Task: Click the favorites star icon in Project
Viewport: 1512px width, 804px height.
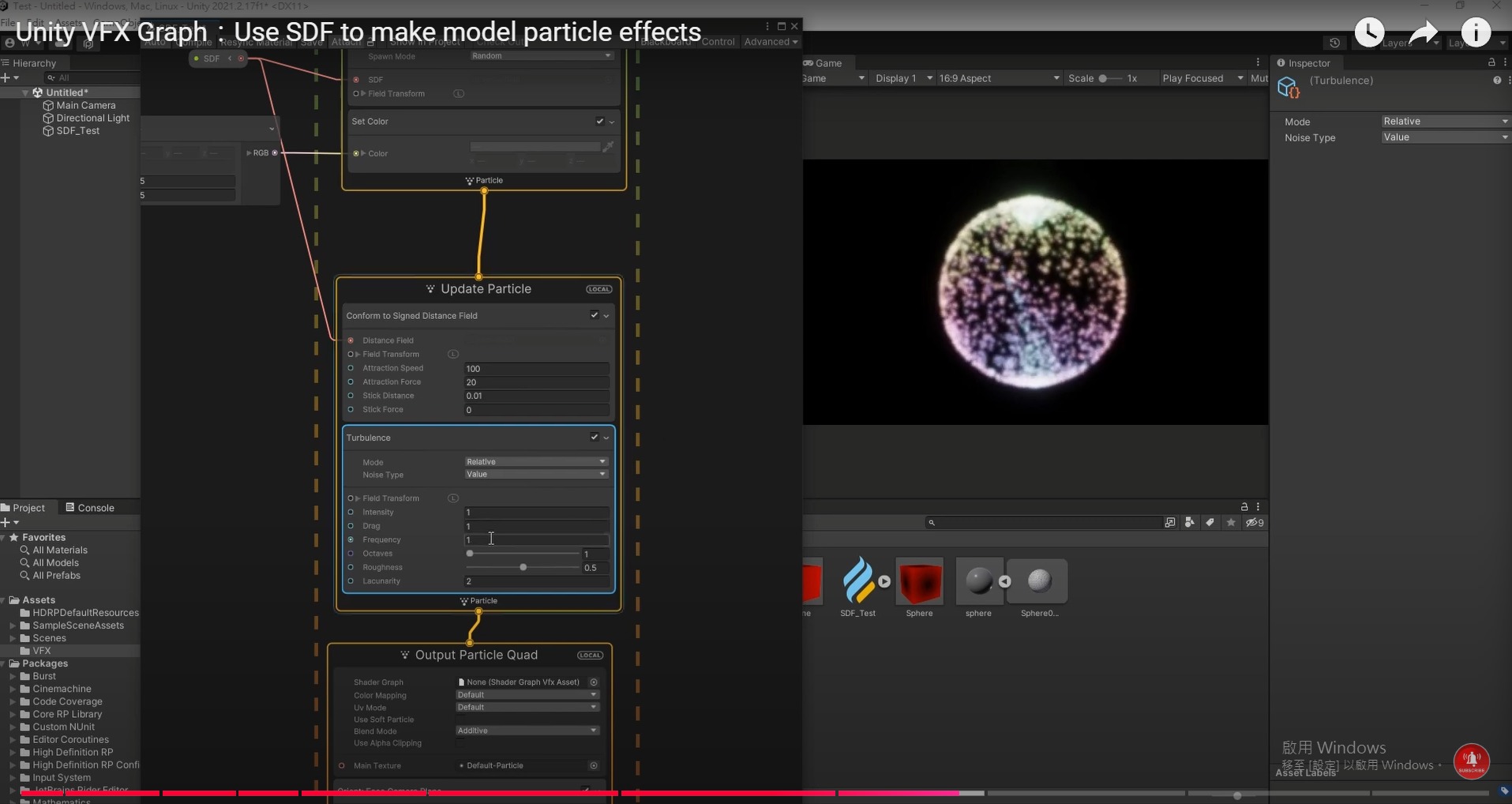Action: coord(1230,523)
